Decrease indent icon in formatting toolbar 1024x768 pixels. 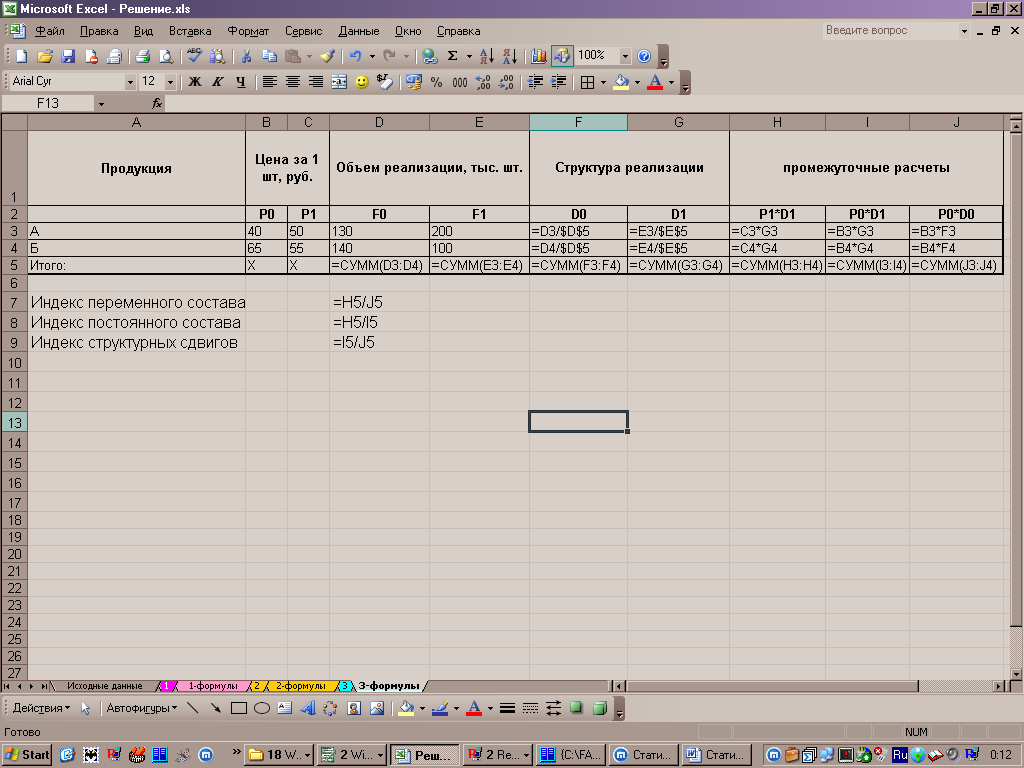click(535, 82)
